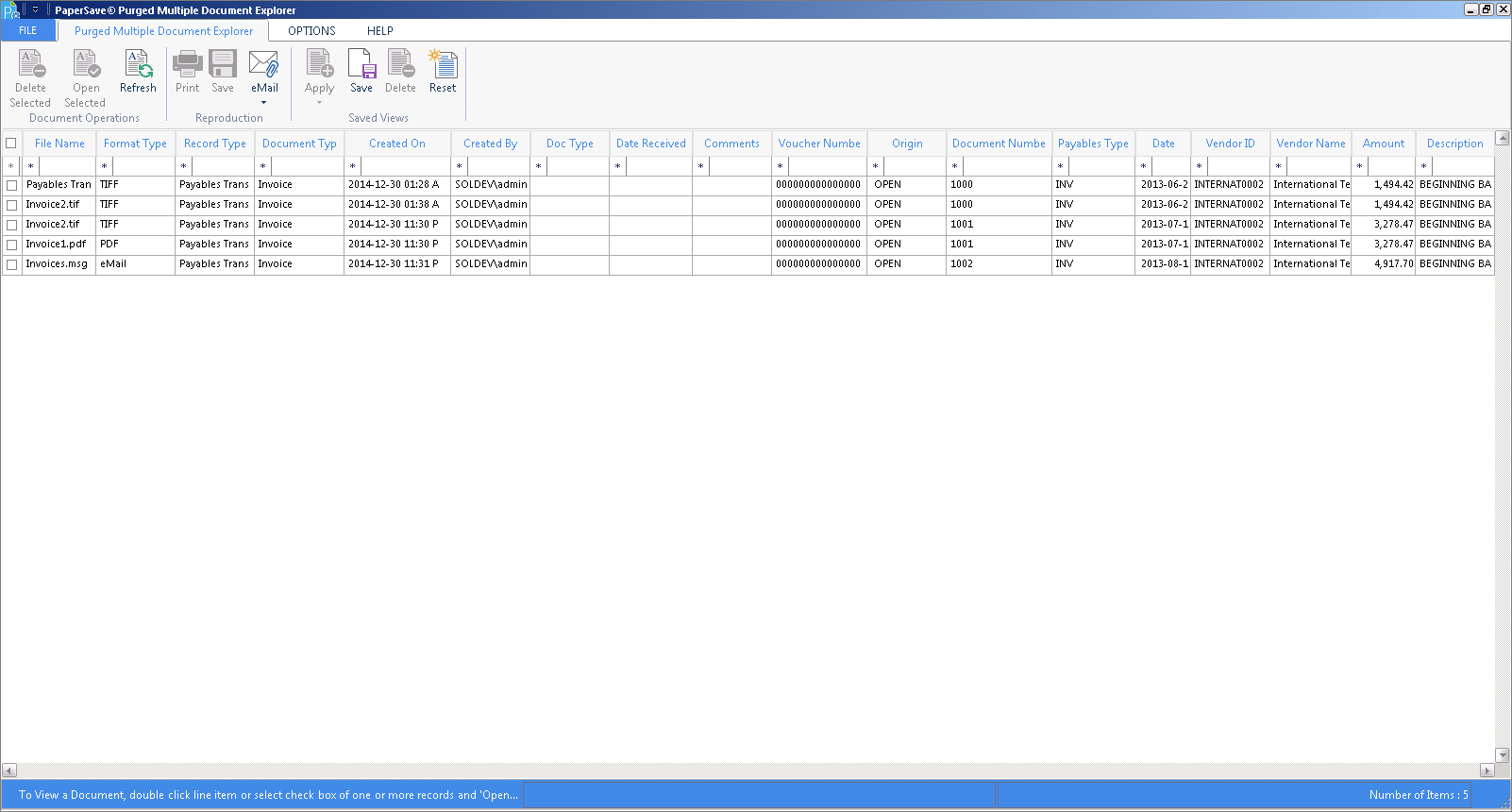Sort by File Name column header
This screenshot has height=812, width=1512.
click(x=59, y=144)
